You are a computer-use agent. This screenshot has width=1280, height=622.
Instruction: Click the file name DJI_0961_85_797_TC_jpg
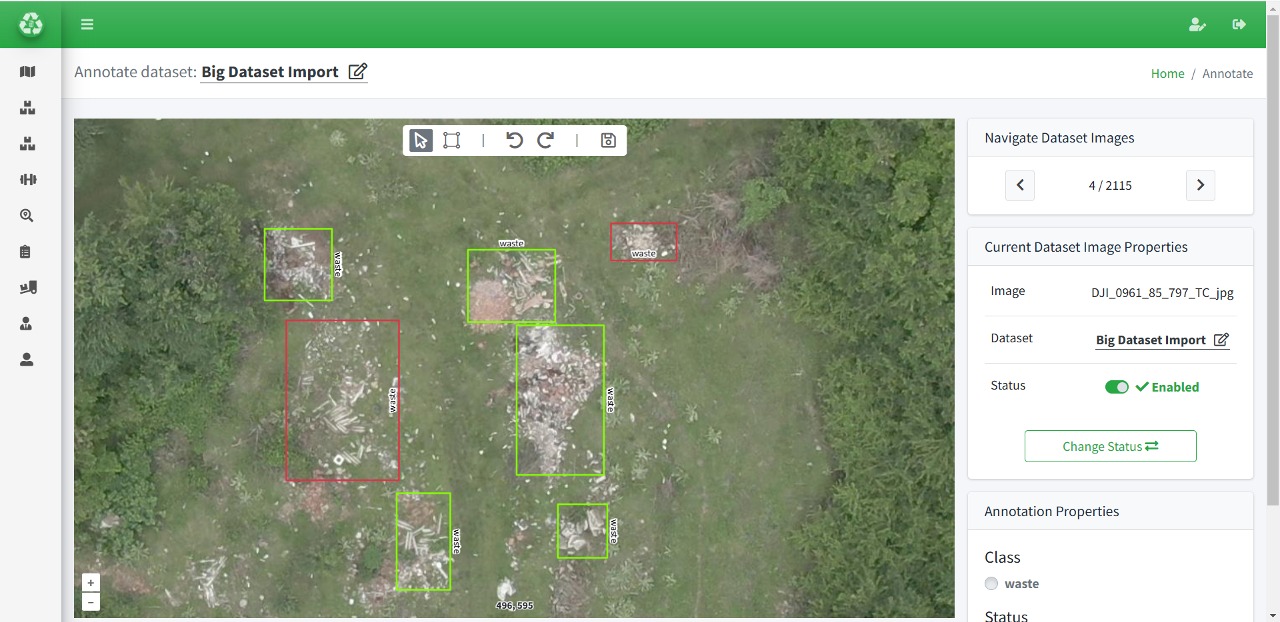coord(1162,293)
